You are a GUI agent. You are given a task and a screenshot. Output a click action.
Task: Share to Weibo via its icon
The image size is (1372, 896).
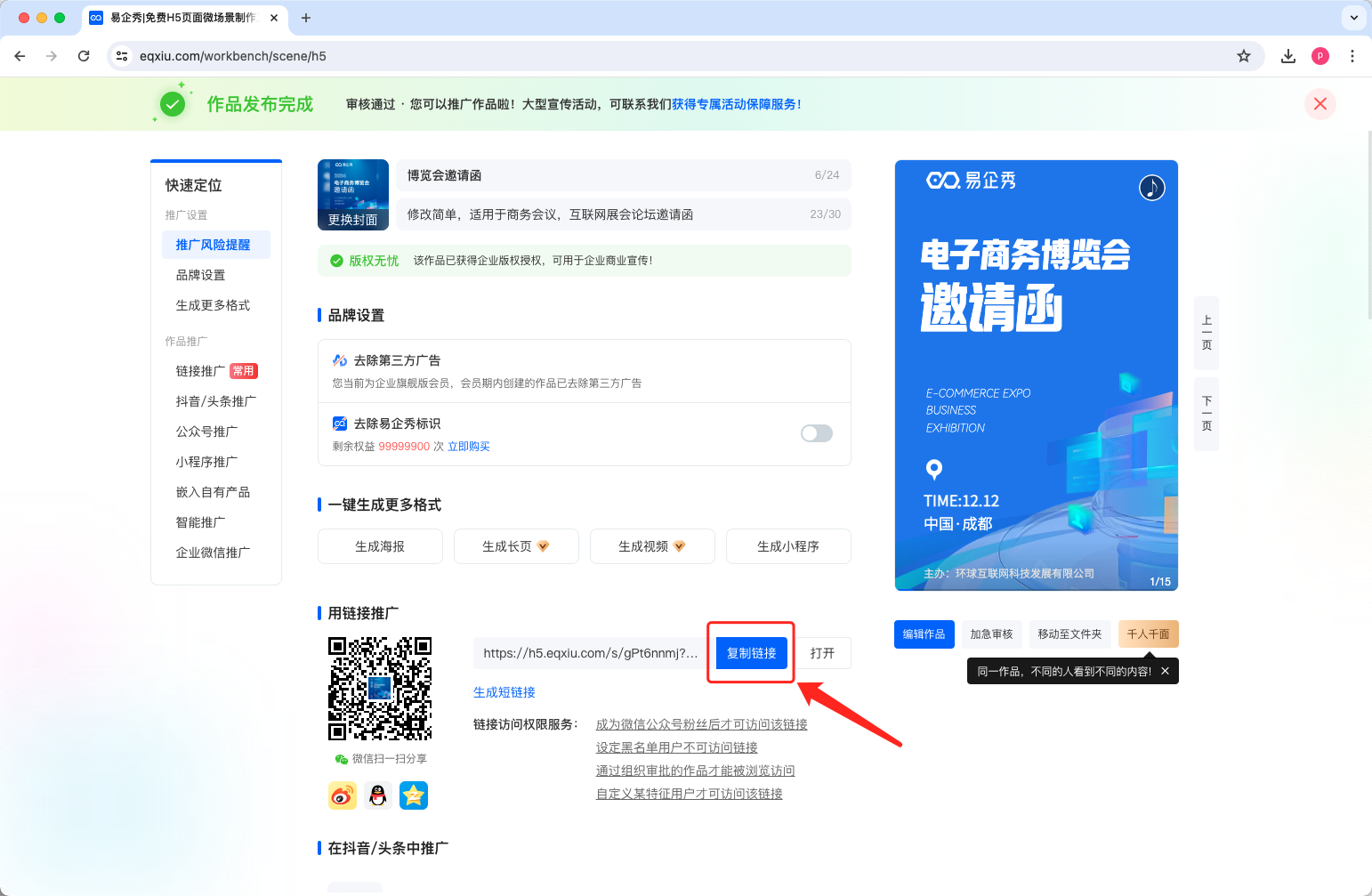(x=343, y=795)
